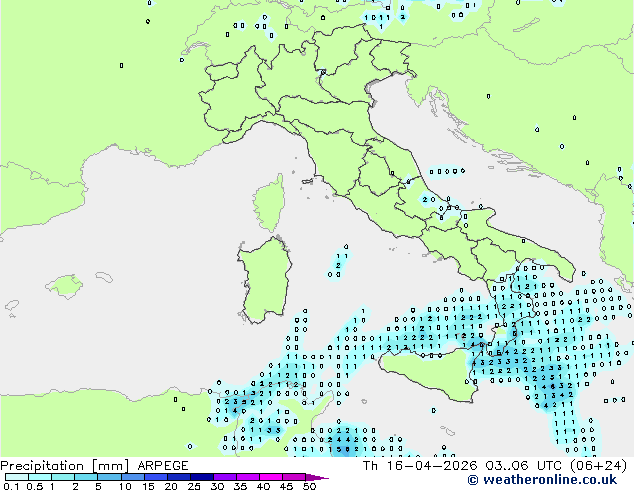Click the island of Corsica on the map

pyautogui.click(x=269, y=204)
